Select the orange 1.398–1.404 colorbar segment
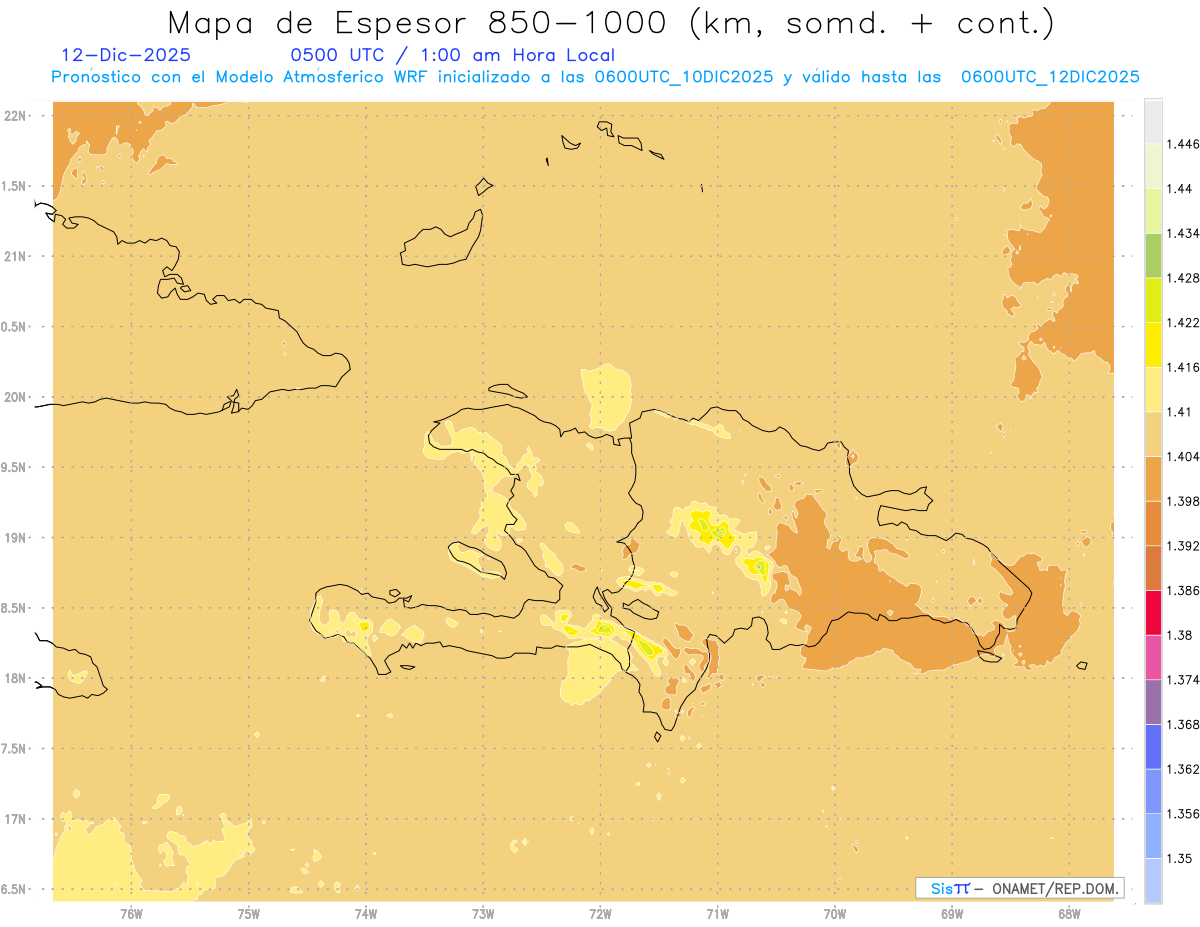The height and width of the screenshot is (927, 1200). [x=1153, y=479]
